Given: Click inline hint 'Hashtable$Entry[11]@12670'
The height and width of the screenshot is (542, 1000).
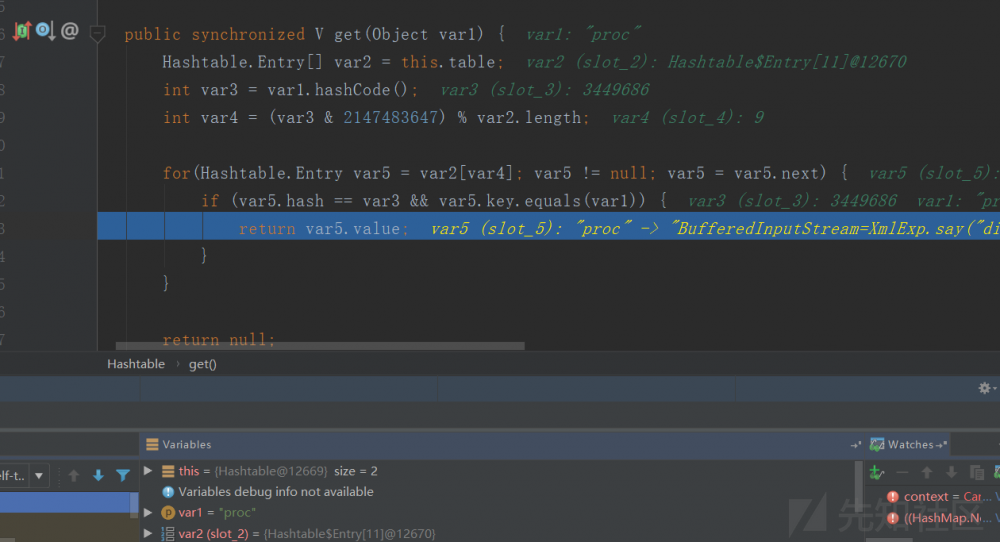Looking at the screenshot, I should click(787, 62).
